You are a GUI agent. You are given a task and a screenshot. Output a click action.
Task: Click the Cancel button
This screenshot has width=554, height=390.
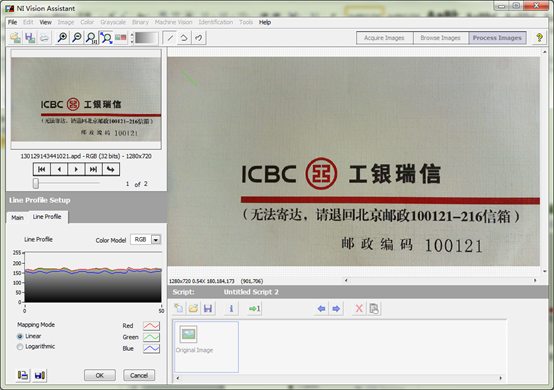coord(139,375)
